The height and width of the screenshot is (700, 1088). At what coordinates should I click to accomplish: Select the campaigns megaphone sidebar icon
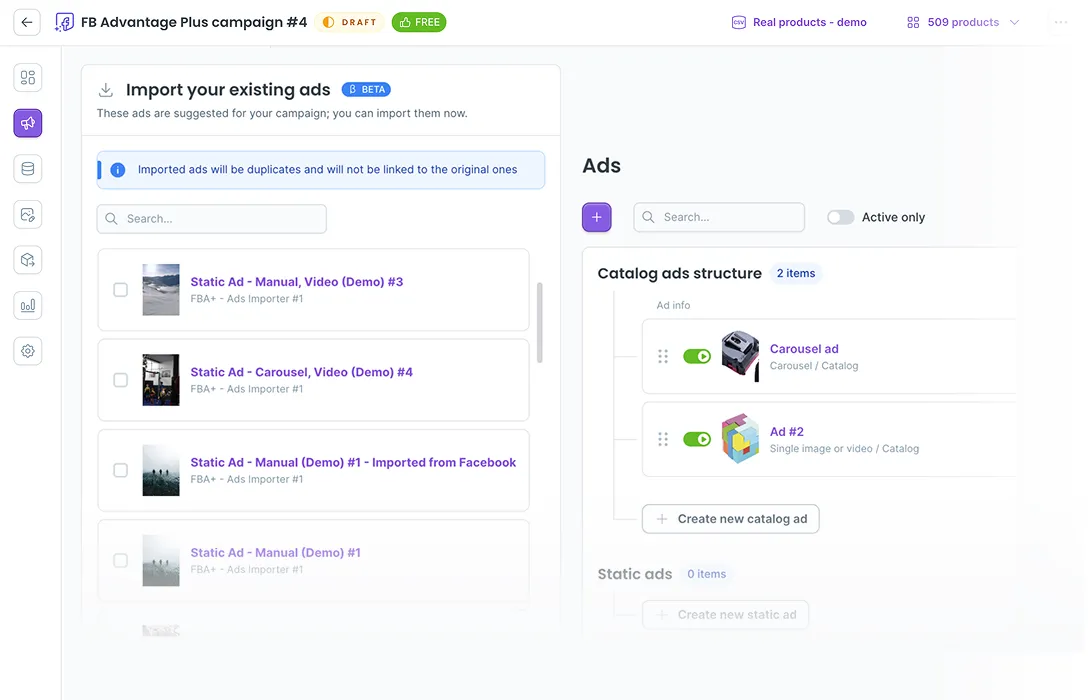[28, 123]
